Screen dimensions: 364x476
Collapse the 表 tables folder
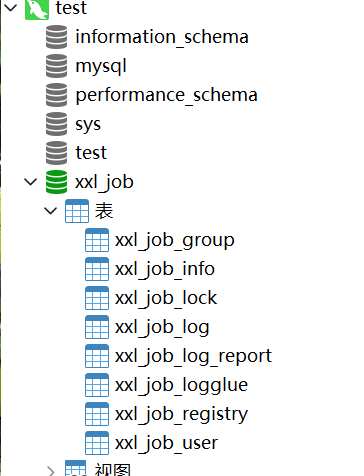coord(50,211)
